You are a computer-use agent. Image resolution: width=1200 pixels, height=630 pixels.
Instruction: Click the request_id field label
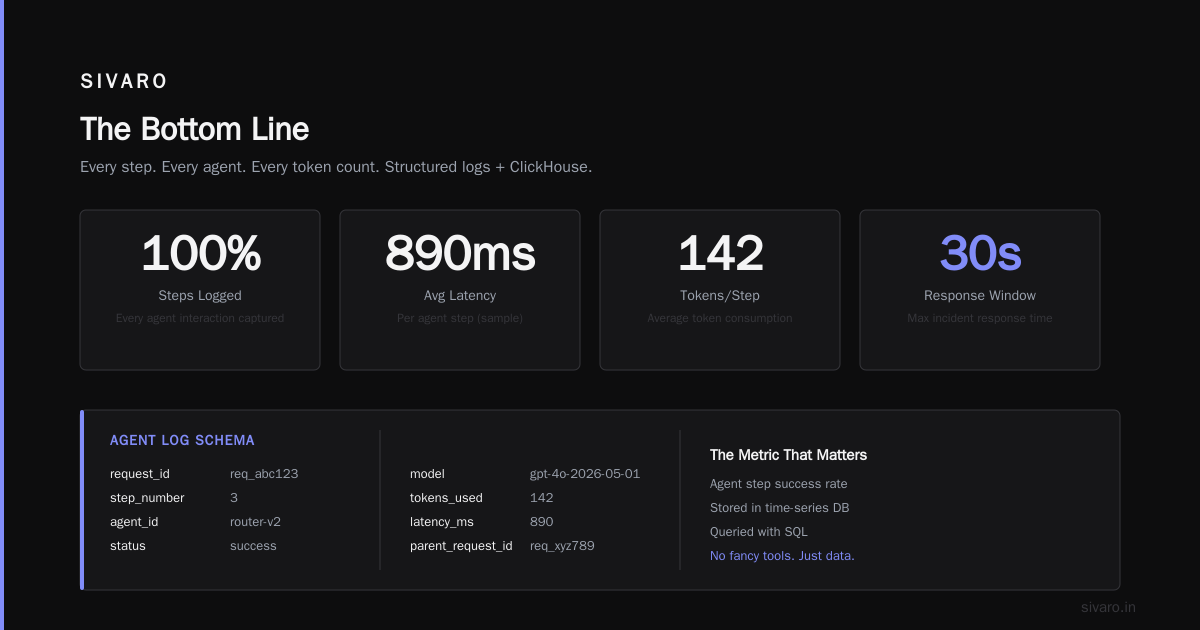[142, 474]
